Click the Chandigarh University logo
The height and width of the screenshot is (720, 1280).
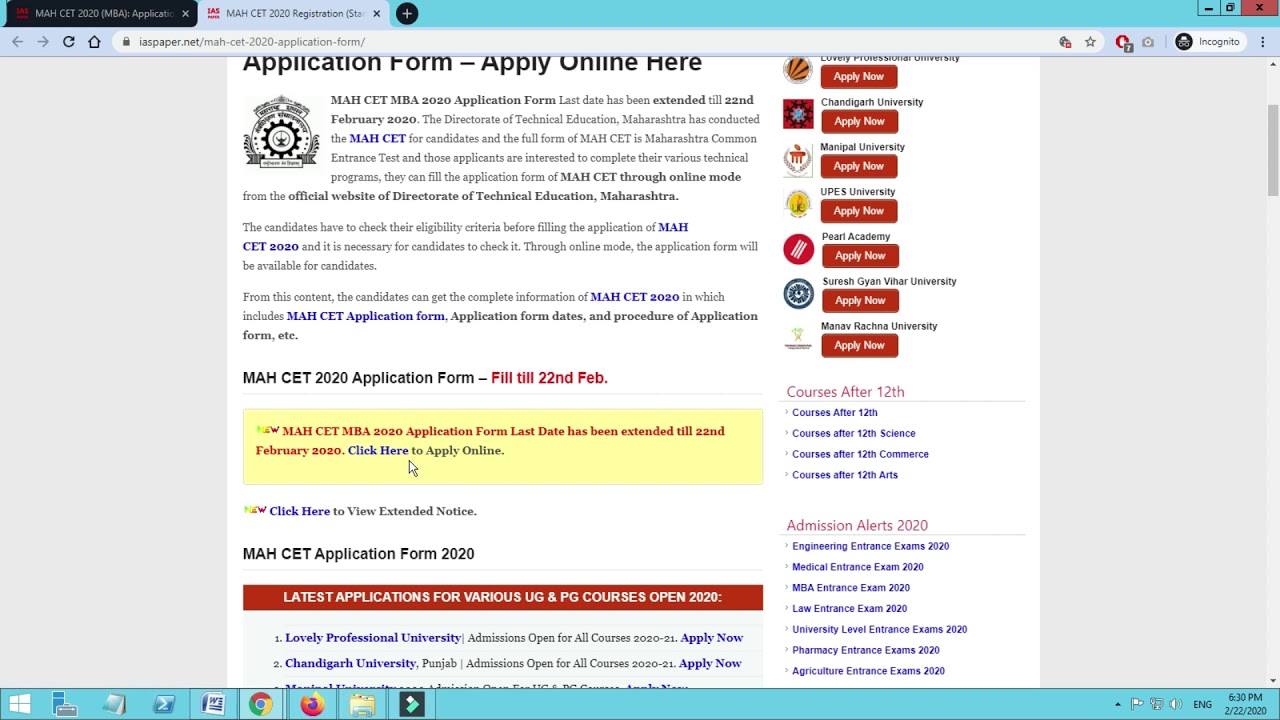798,114
